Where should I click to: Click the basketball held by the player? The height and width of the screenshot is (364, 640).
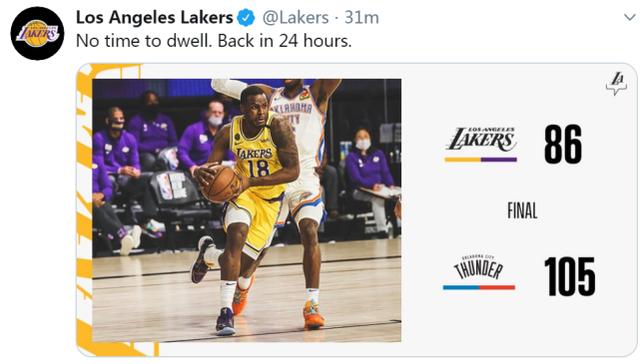221,184
